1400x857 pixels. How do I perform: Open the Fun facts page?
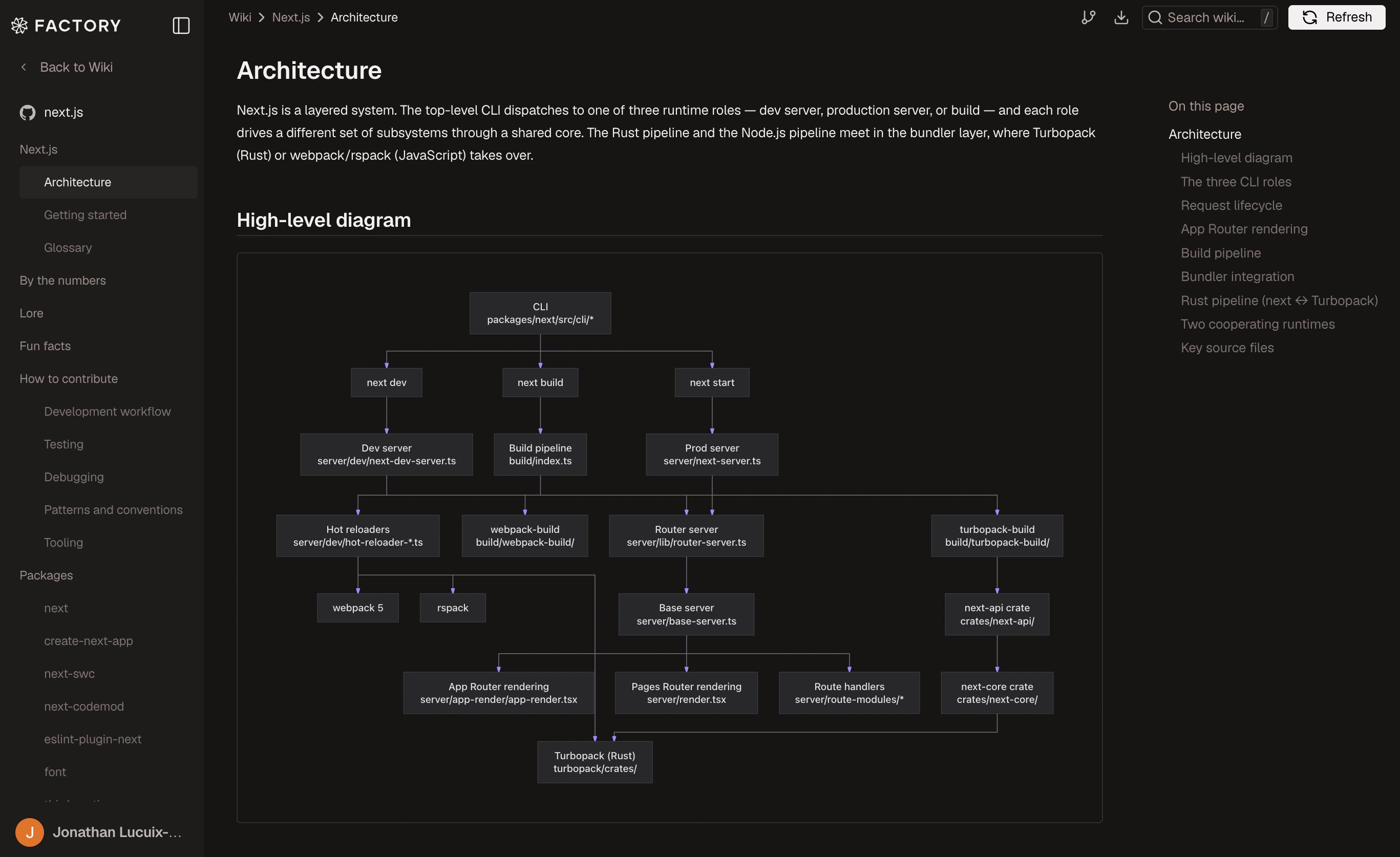[x=45, y=346]
